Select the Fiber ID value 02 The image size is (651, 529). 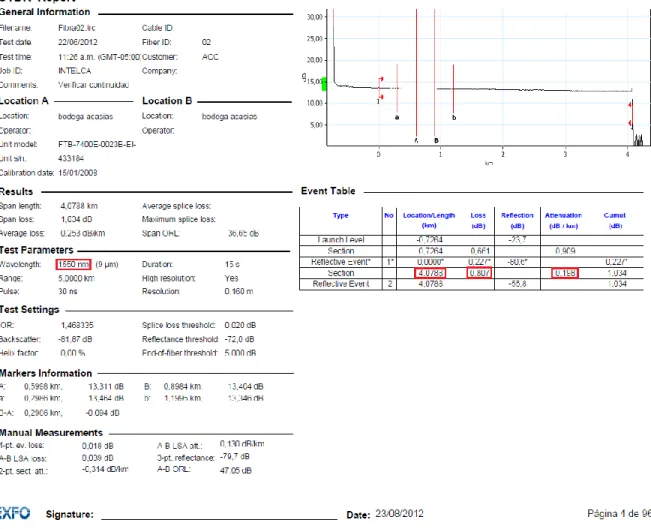pos(206,42)
